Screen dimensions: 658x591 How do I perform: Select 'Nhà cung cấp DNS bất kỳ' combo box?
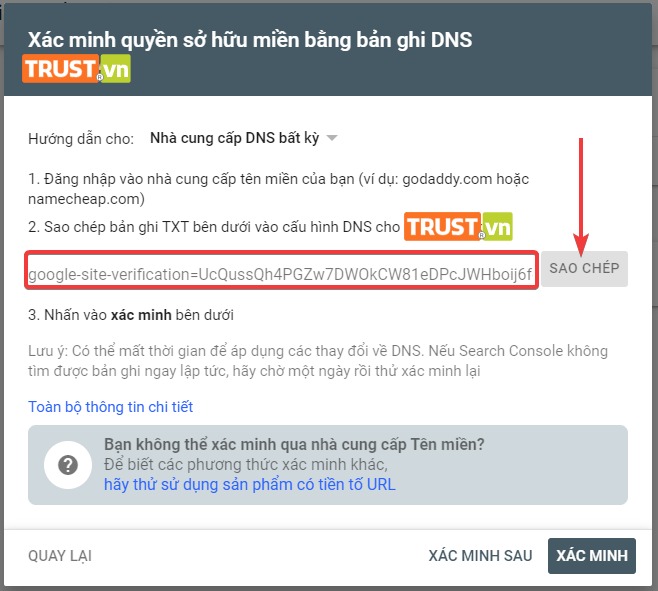tap(244, 138)
